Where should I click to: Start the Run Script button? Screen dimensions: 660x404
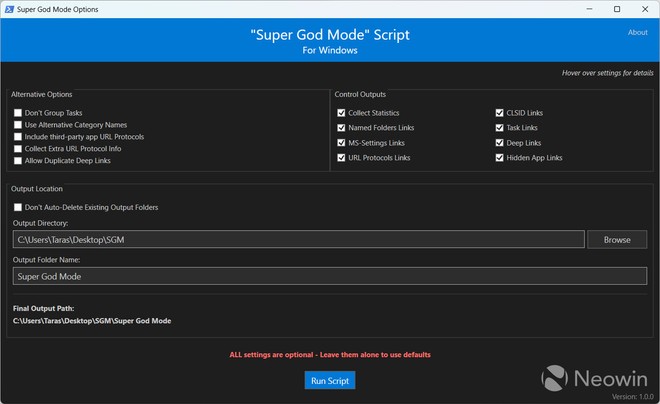(330, 380)
